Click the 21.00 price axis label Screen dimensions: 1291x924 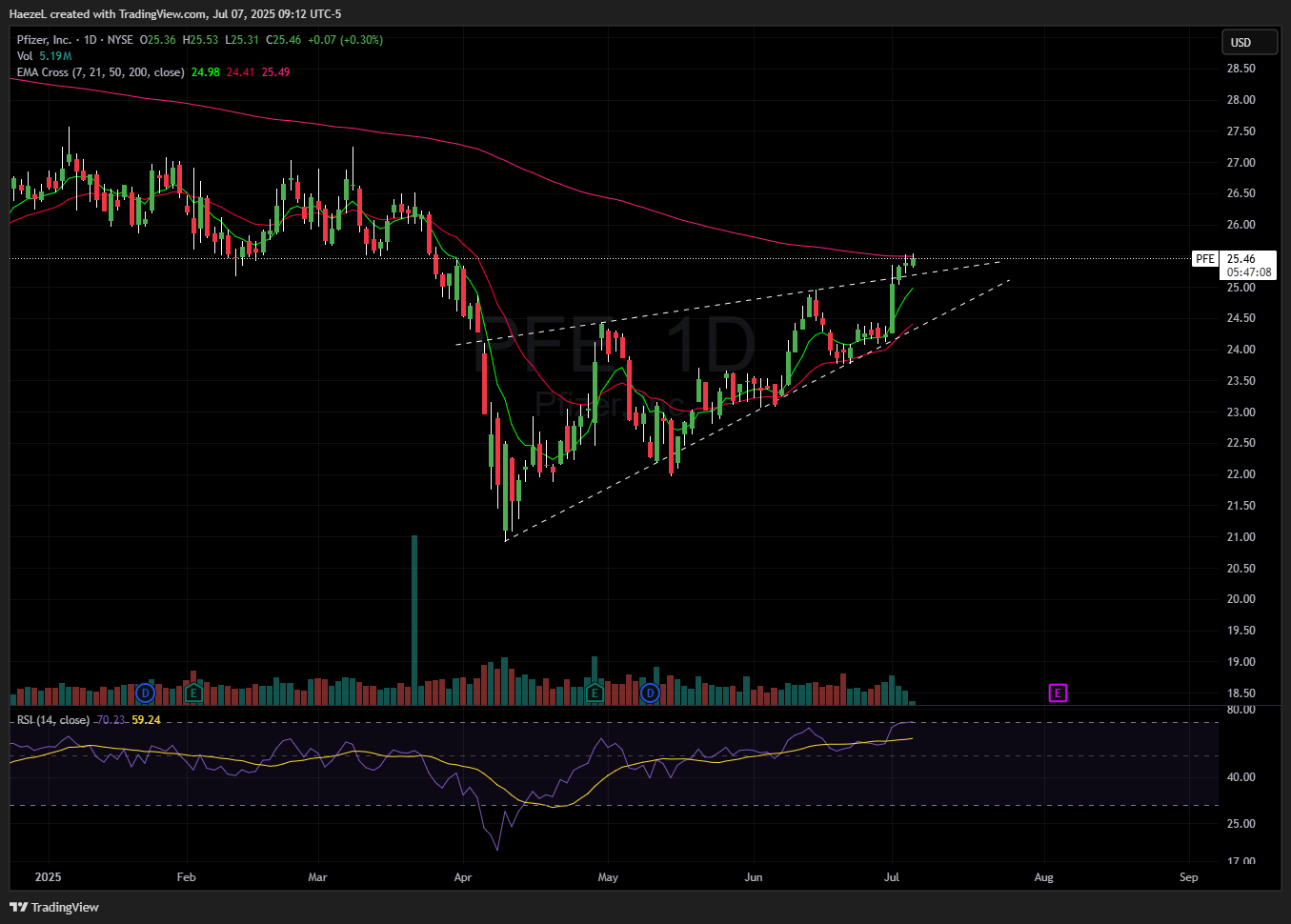(x=1241, y=537)
